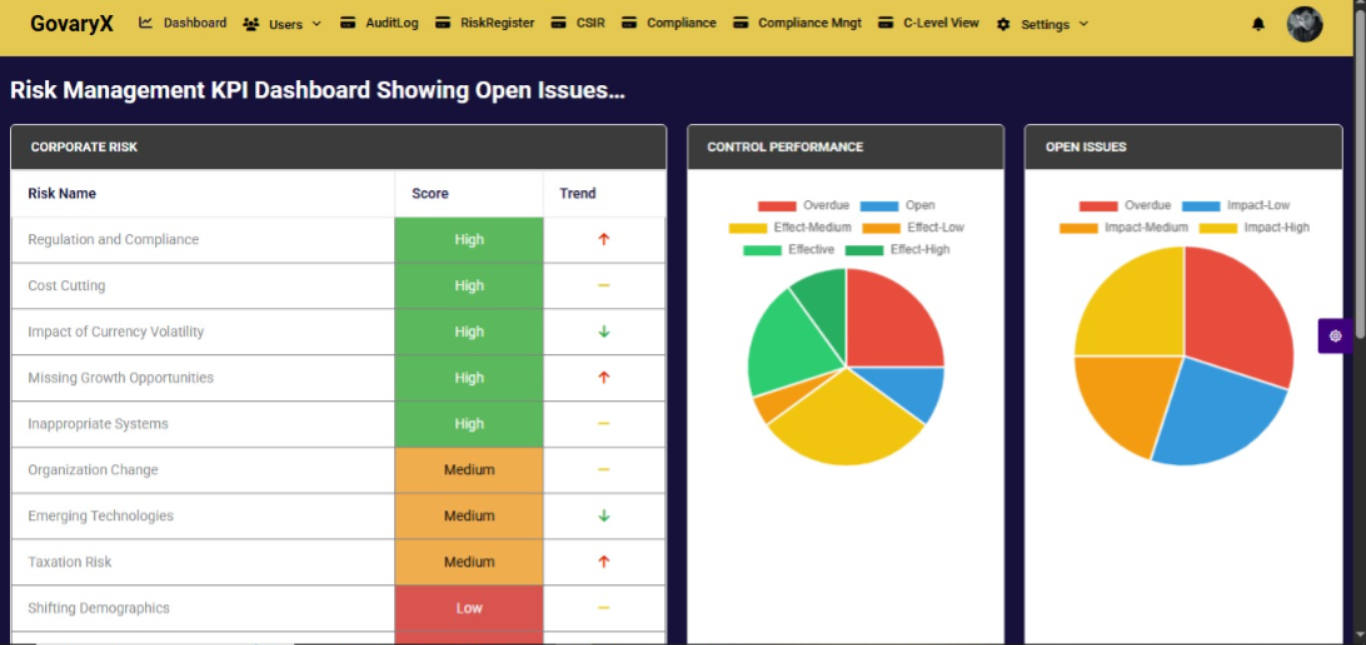Click the Cost Cutting flat trend dash
This screenshot has height=645, width=1366.
click(604, 285)
